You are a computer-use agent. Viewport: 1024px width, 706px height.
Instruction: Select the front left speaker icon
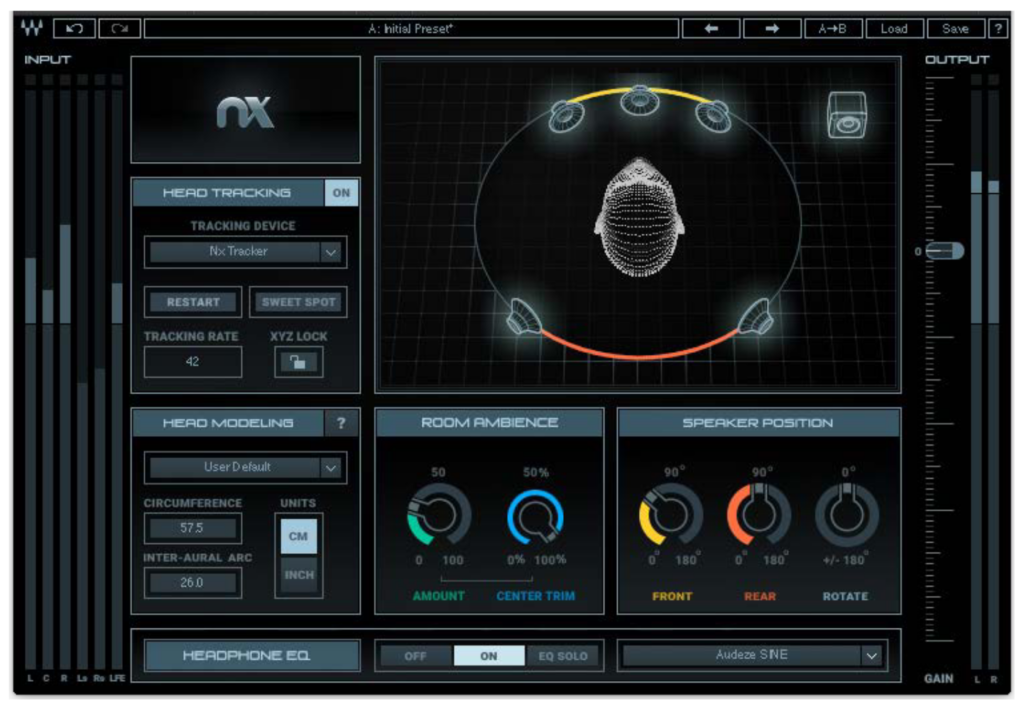566,116
